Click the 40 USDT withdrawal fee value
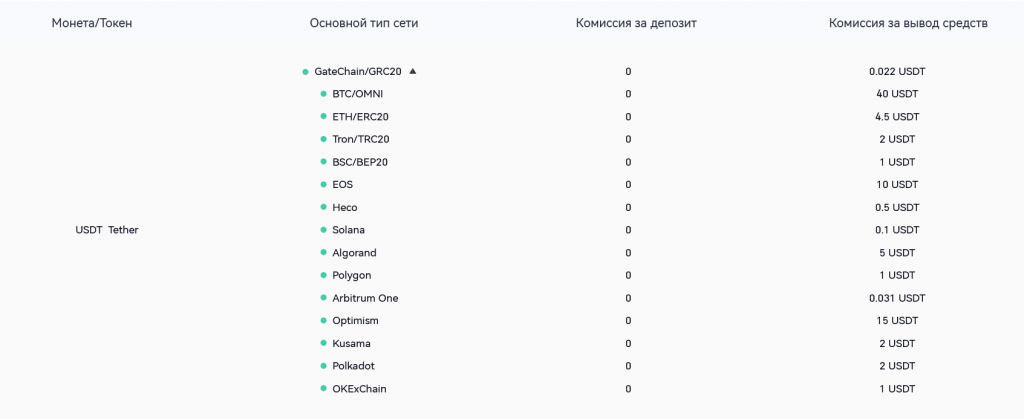This screenshot has height=419, width=1024. (896, 94)
